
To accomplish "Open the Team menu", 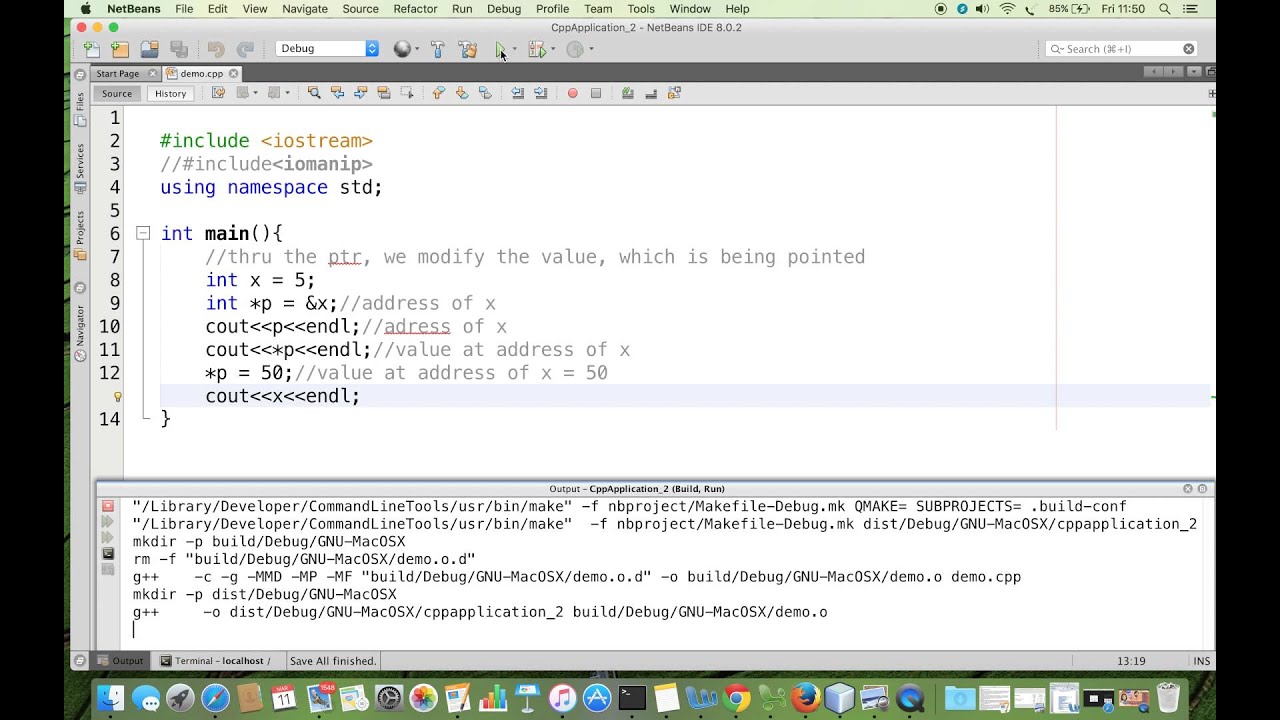I will [598, 9].
